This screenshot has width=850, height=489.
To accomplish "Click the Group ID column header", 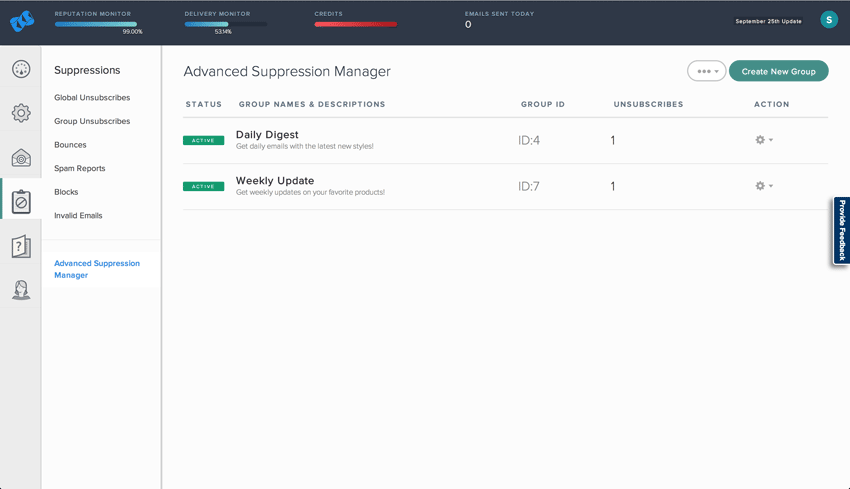I will coord(543,104).
